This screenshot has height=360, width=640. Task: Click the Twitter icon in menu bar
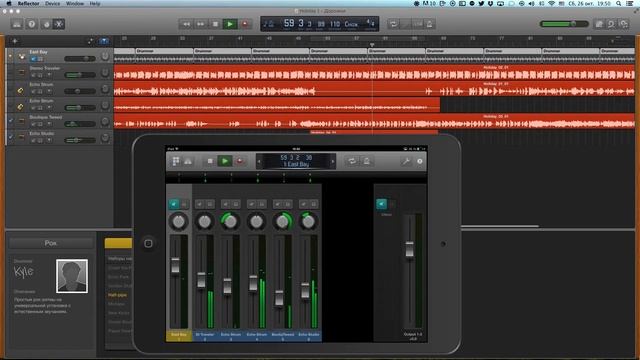[x=482, y=3]
